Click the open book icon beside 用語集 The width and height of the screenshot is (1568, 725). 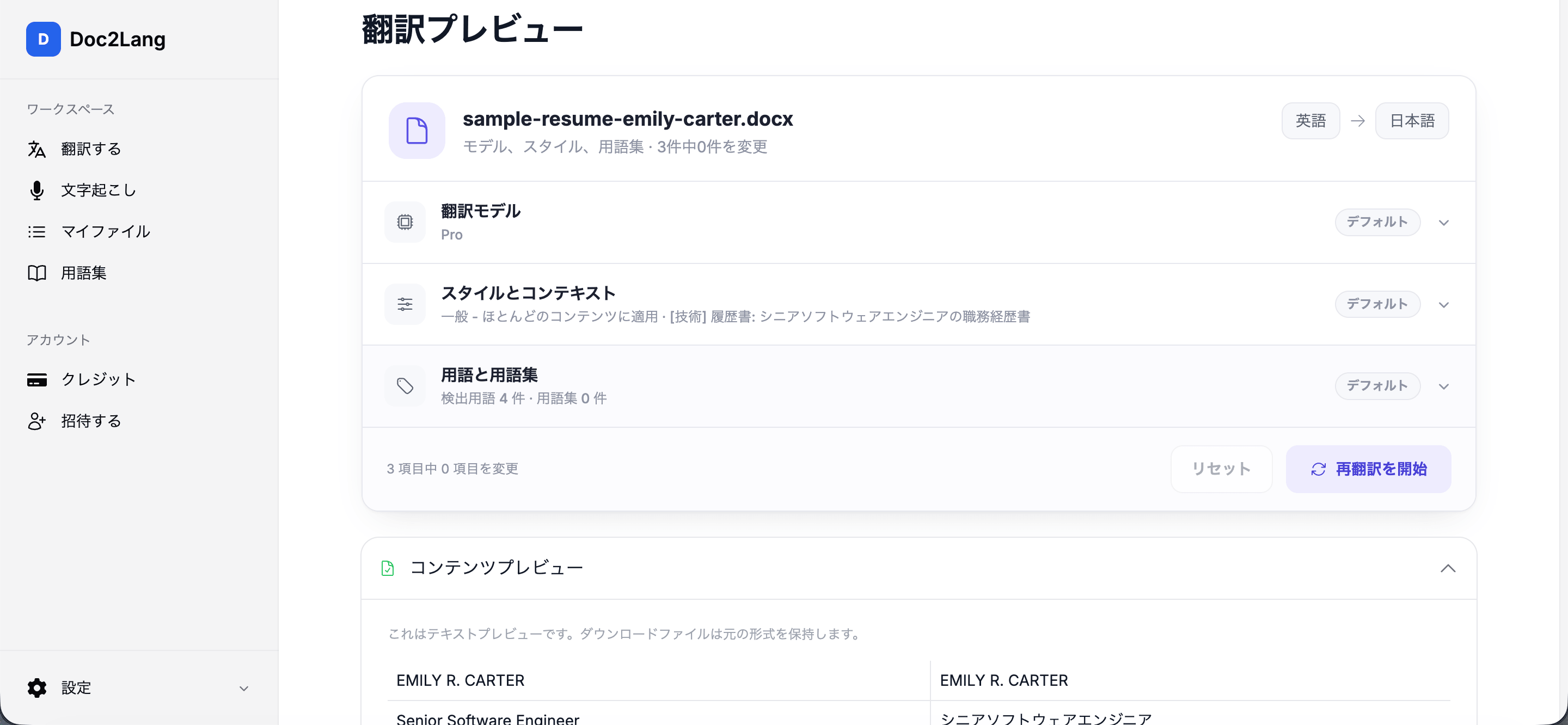tap(36, 273)
